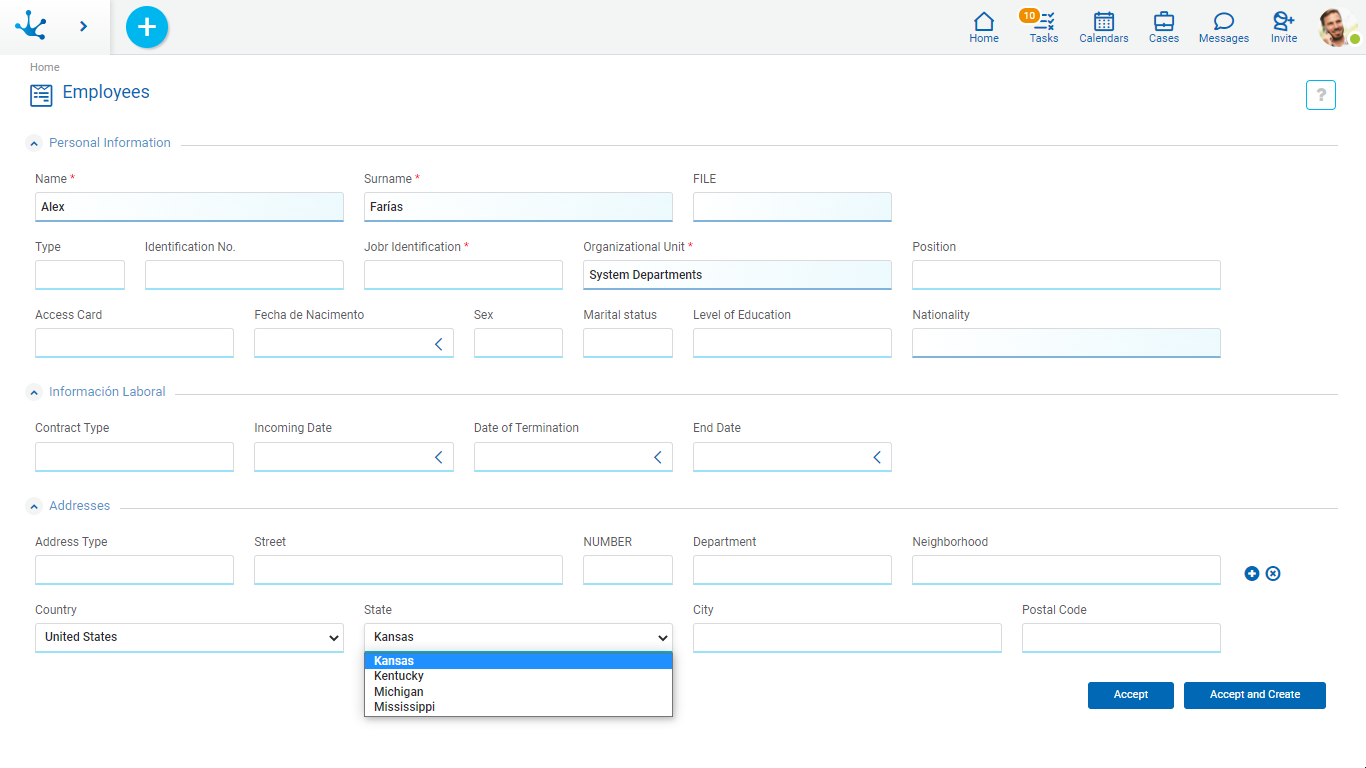Collapse the Información Laboral section
1366x768 pixels.
pyautogui.click(x=34, y=393)
